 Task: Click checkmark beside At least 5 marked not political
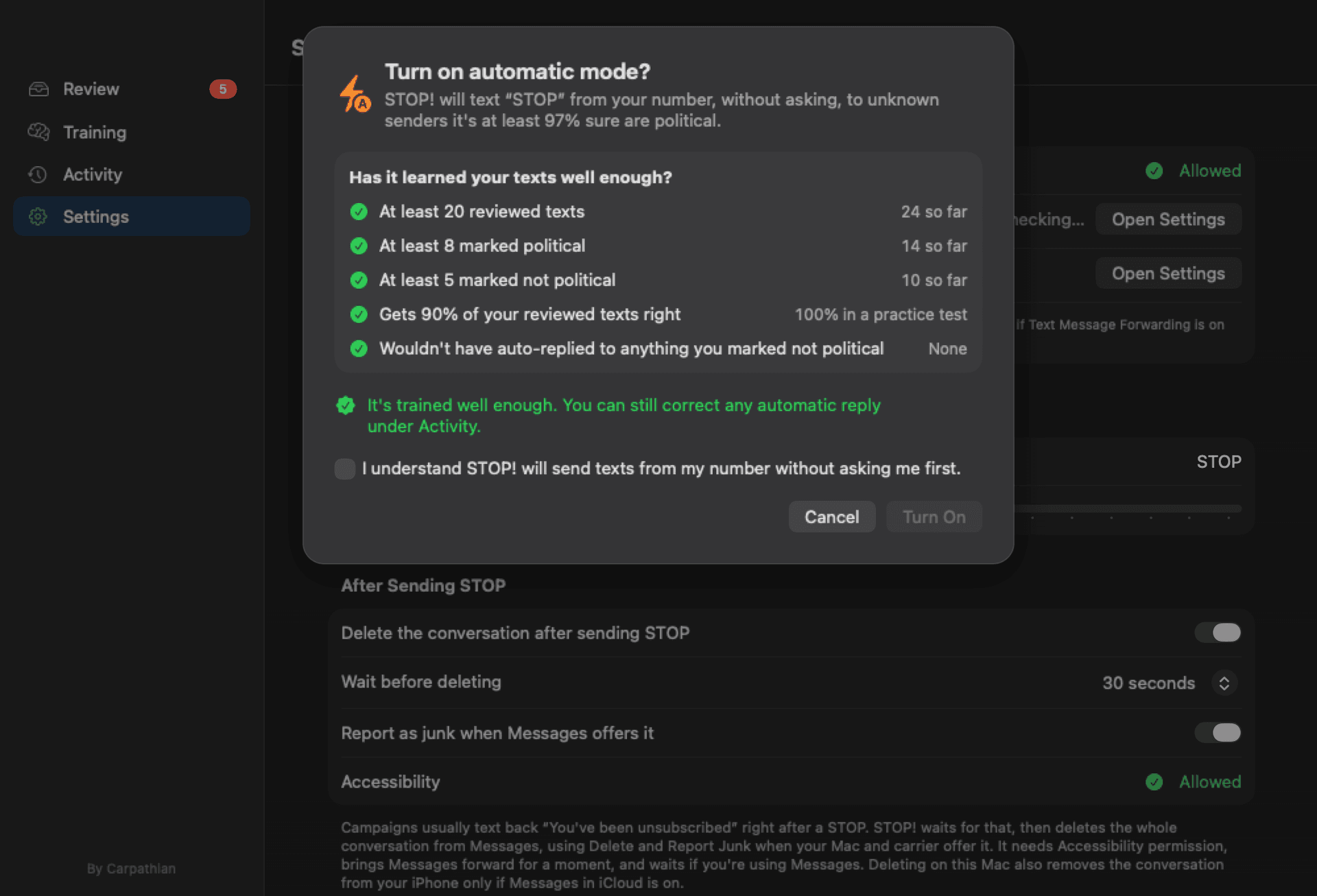point(359,280)
